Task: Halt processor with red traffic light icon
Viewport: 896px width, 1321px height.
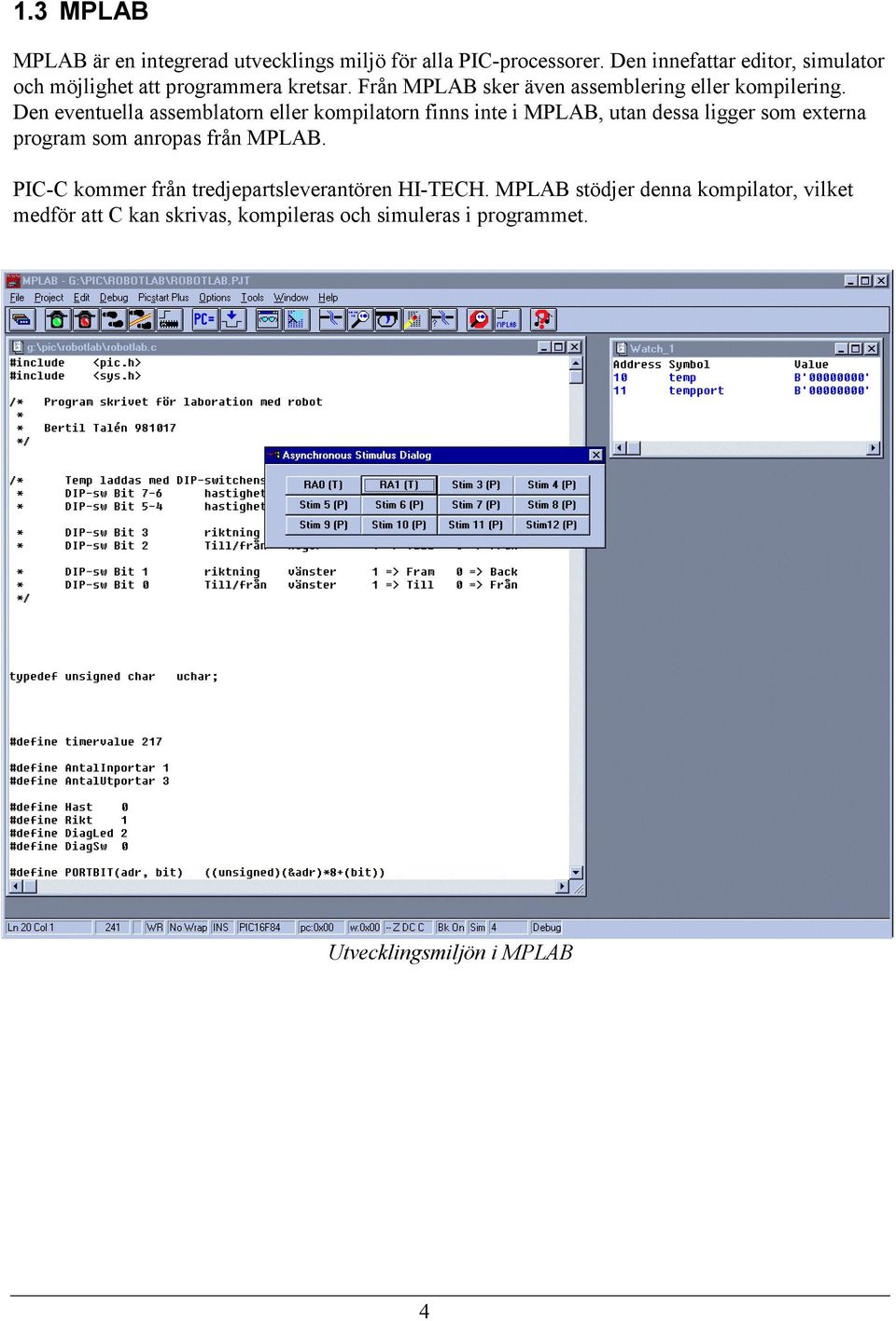Action: click(x=85, y=320)
